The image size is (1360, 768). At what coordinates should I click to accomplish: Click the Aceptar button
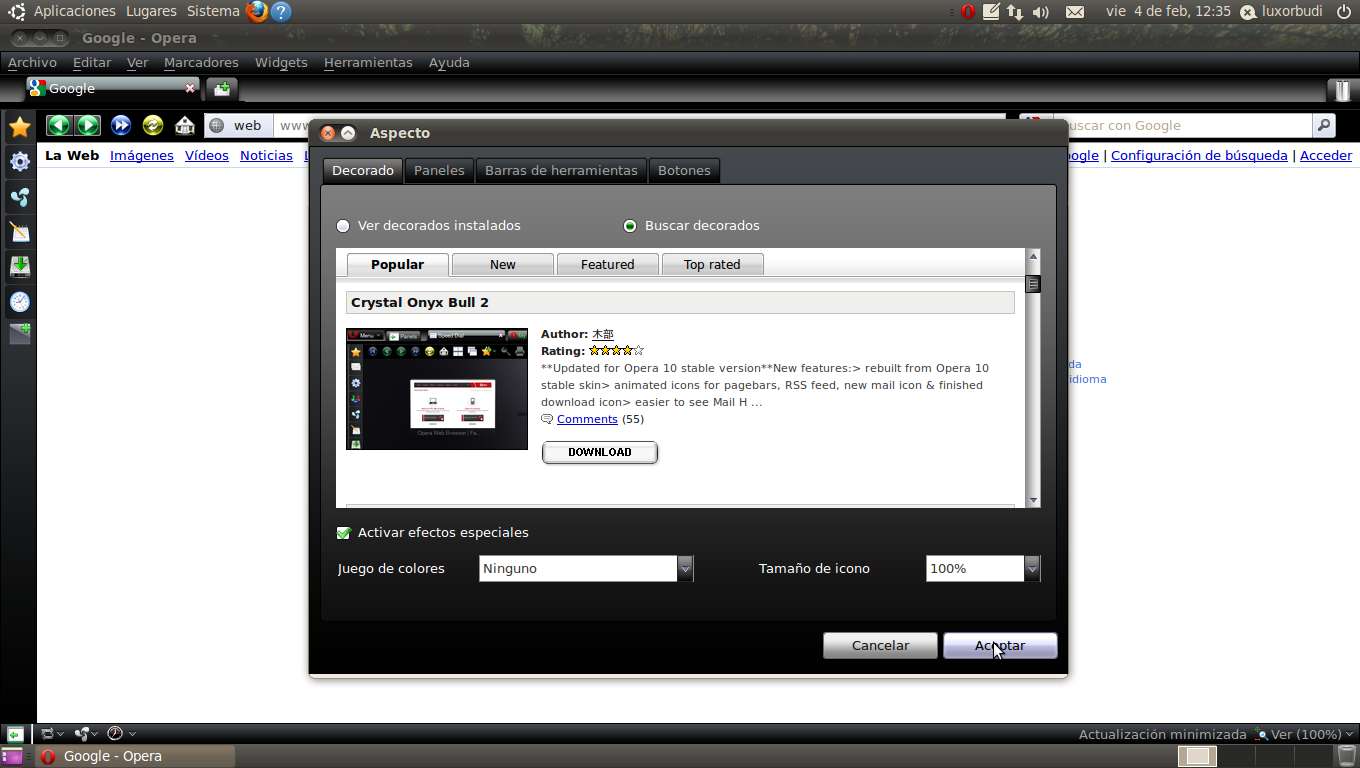point(1000,646)
